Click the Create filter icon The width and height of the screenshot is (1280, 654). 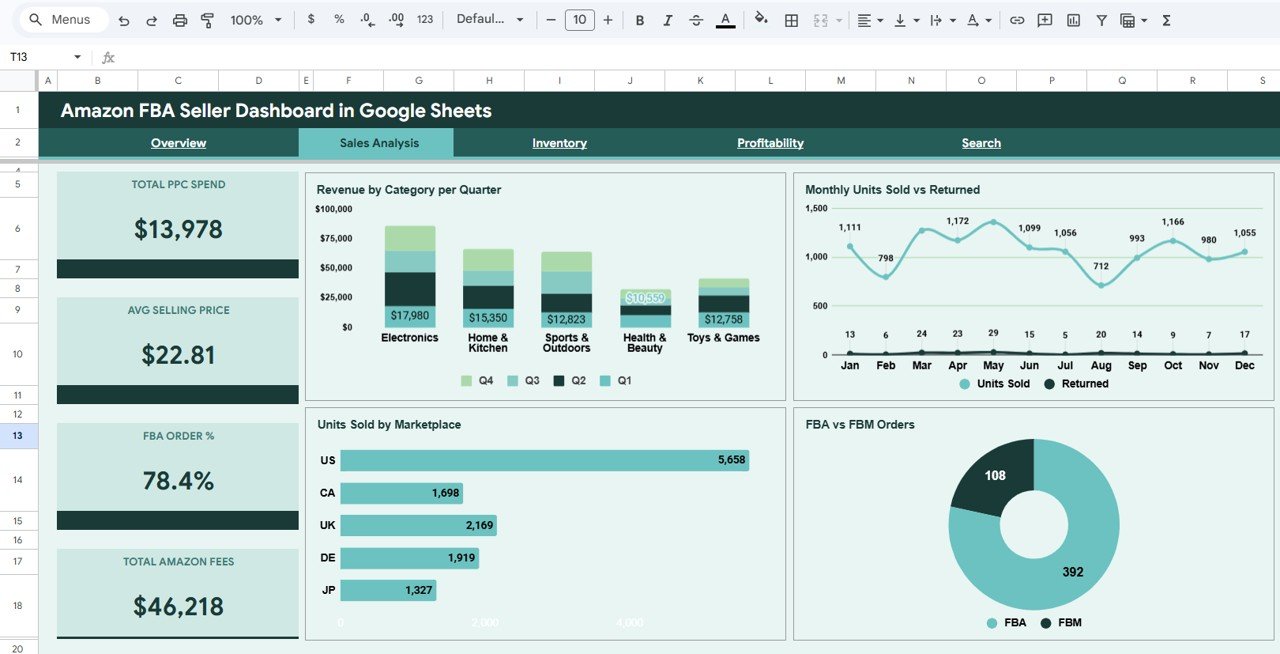[x=1101, y=19]
